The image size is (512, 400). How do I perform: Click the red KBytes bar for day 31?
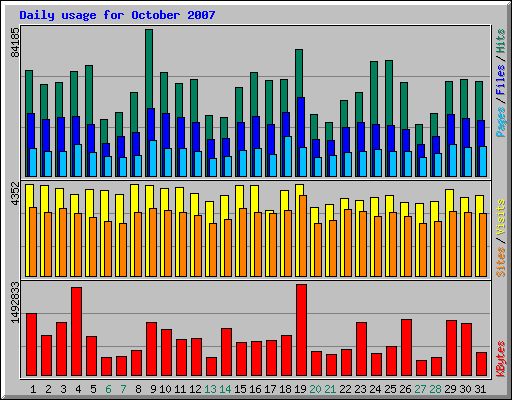click(x=481, y=364)
